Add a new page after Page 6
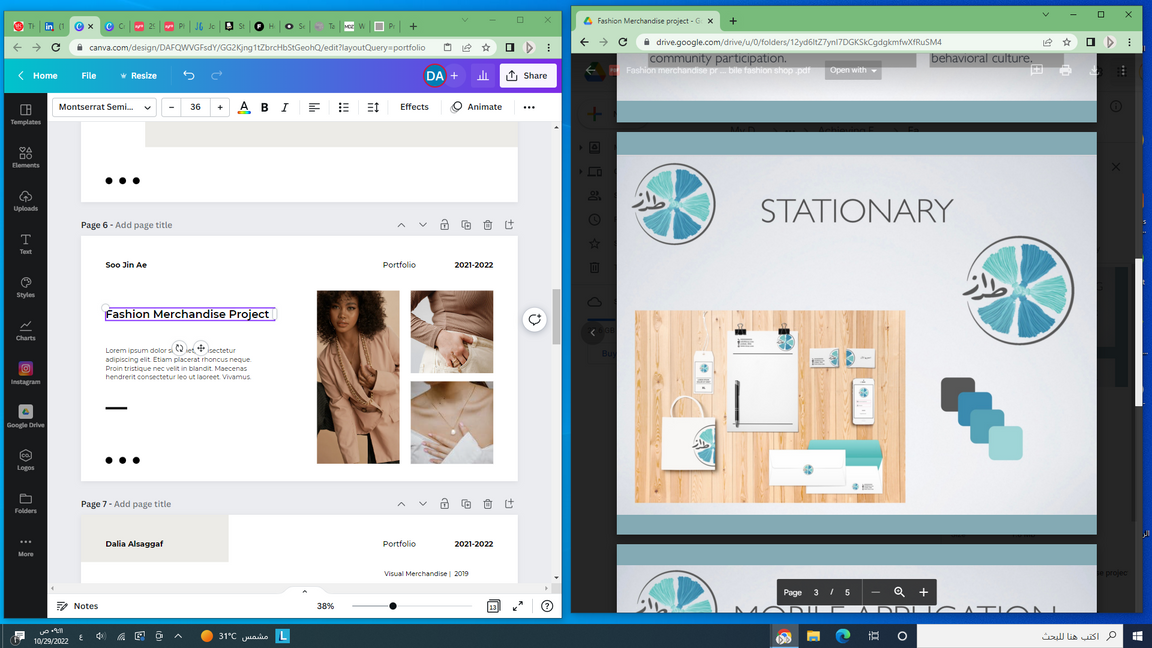 509,225
